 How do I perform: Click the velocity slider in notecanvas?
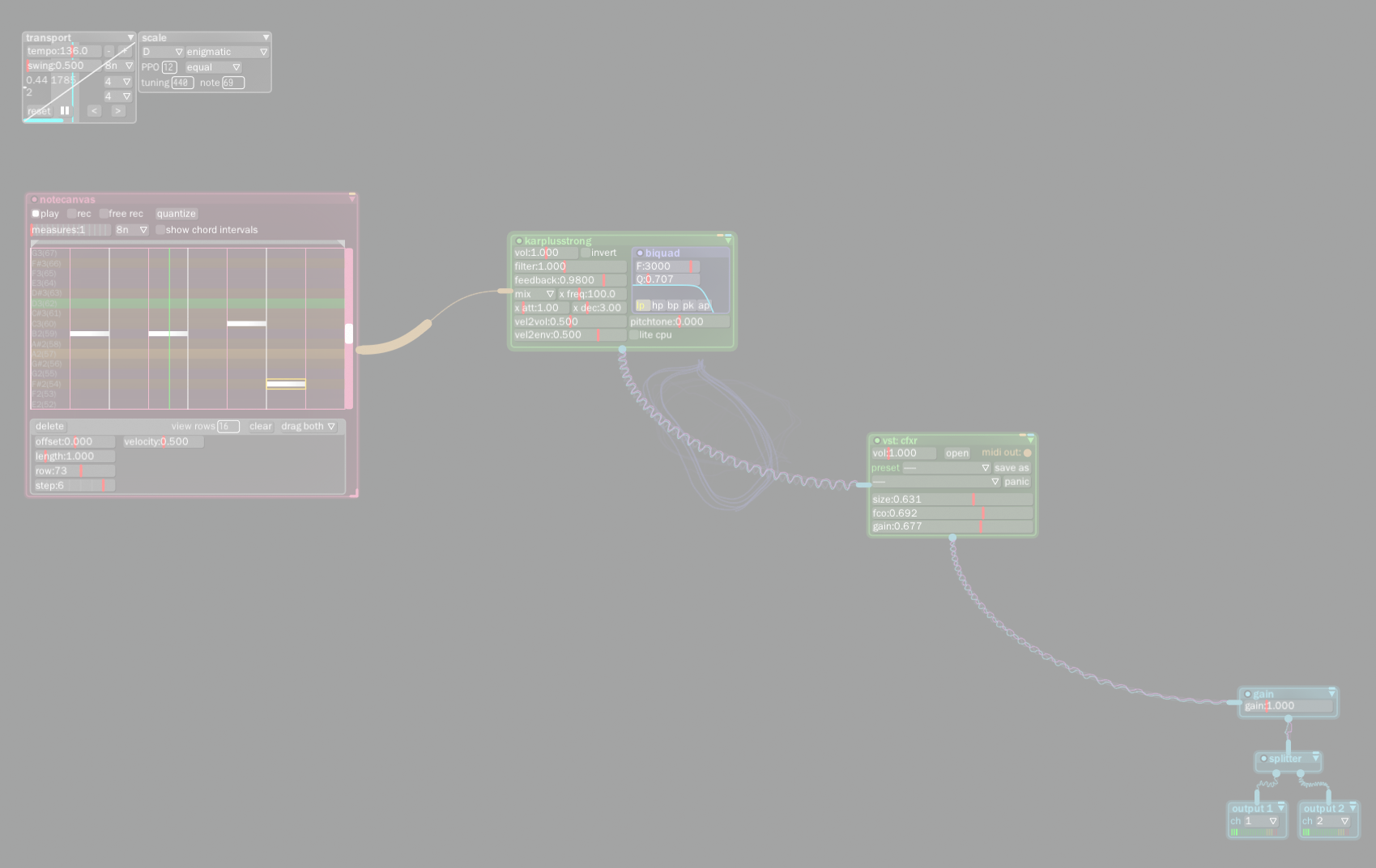(x=164, y=442)
